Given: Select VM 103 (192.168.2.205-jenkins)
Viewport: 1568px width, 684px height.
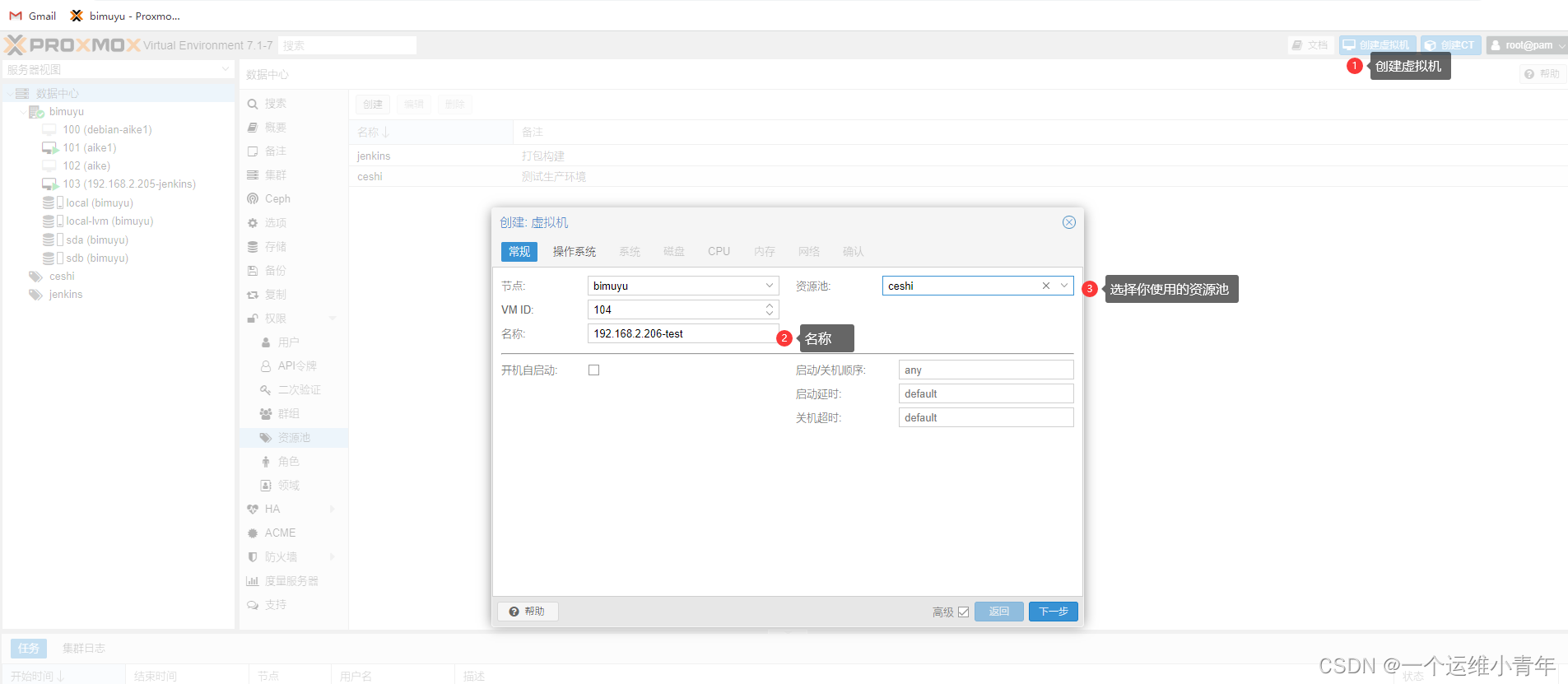Looking at the screenshot, I should tap(129, 184).
